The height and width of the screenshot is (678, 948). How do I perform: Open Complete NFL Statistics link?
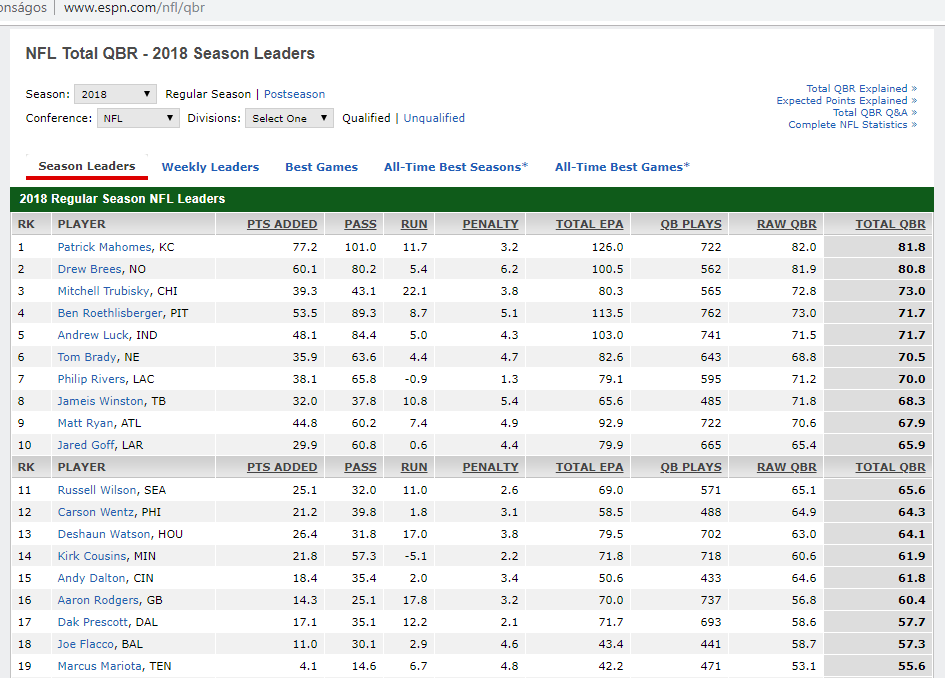852,125
